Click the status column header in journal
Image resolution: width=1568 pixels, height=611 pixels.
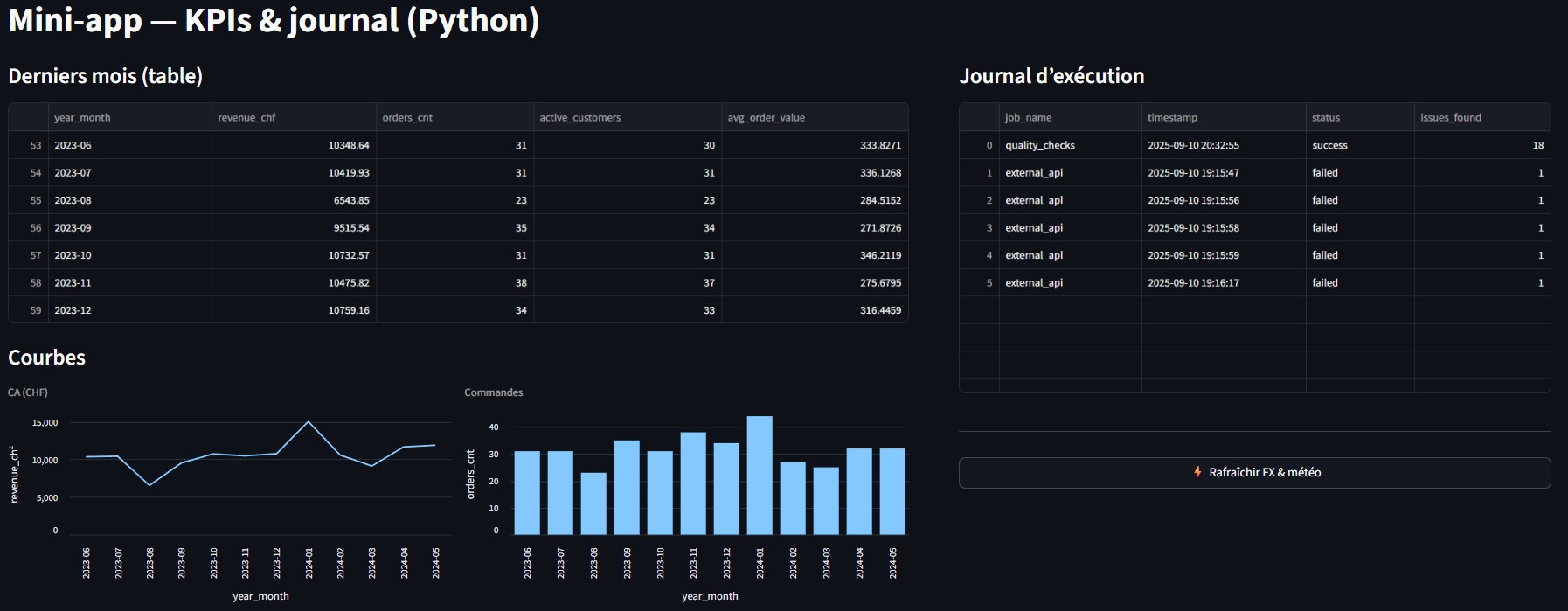click(x=1325, y=118)
